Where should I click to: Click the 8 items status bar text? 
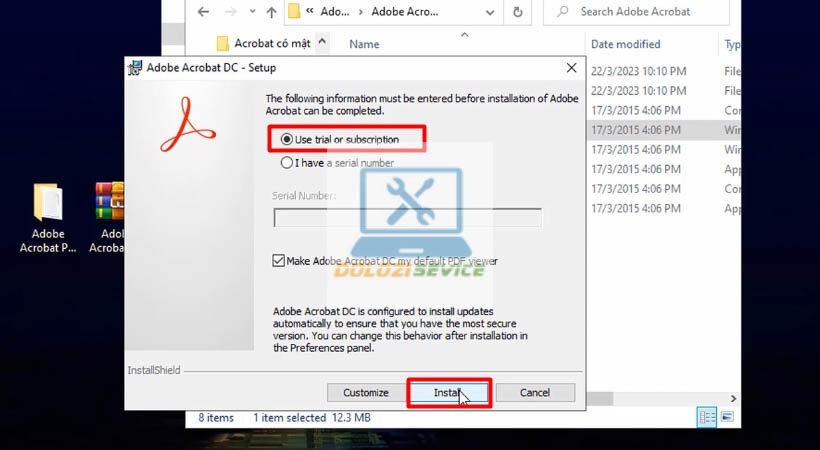pos(216,418)
